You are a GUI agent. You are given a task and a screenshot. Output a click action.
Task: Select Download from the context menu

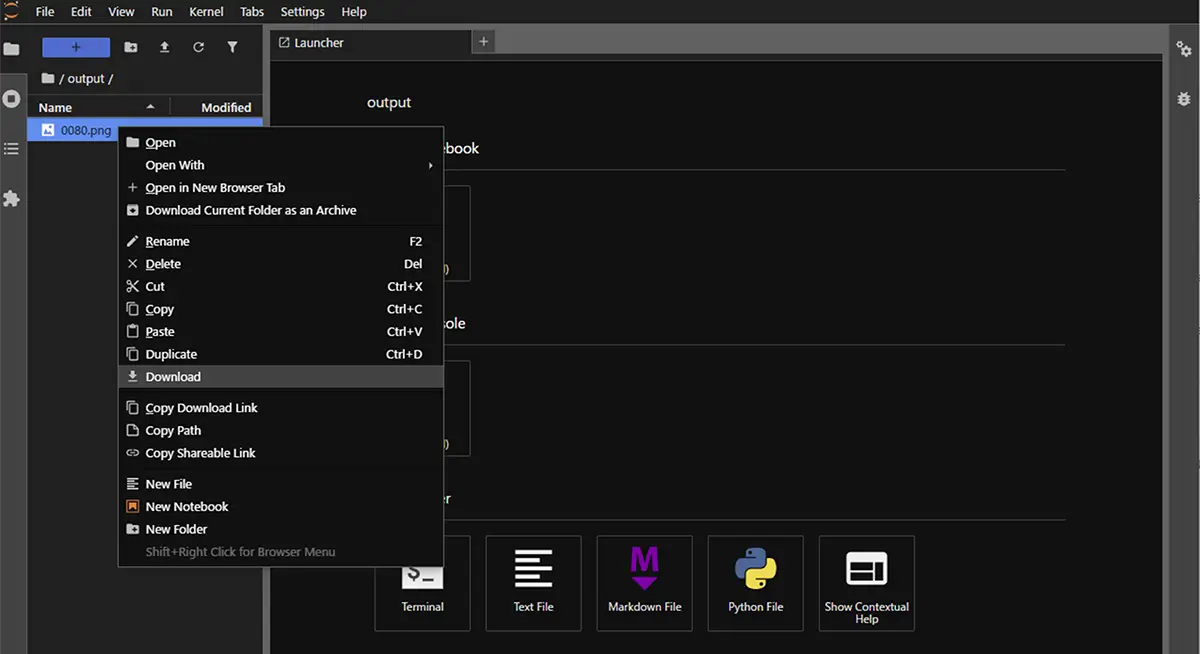[173, 377]
